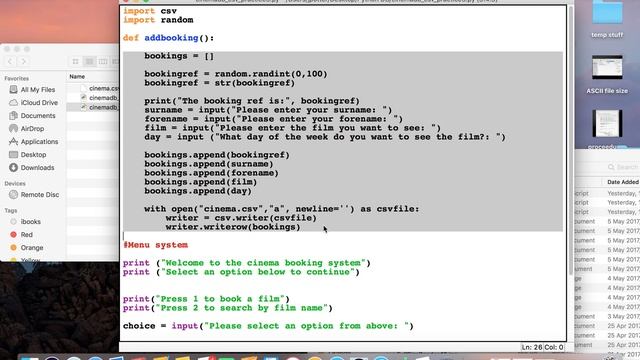The height and width of the screenshot is (360, 640).
Task: Click the csv.writer(csvfile) line
Action: 241,218
